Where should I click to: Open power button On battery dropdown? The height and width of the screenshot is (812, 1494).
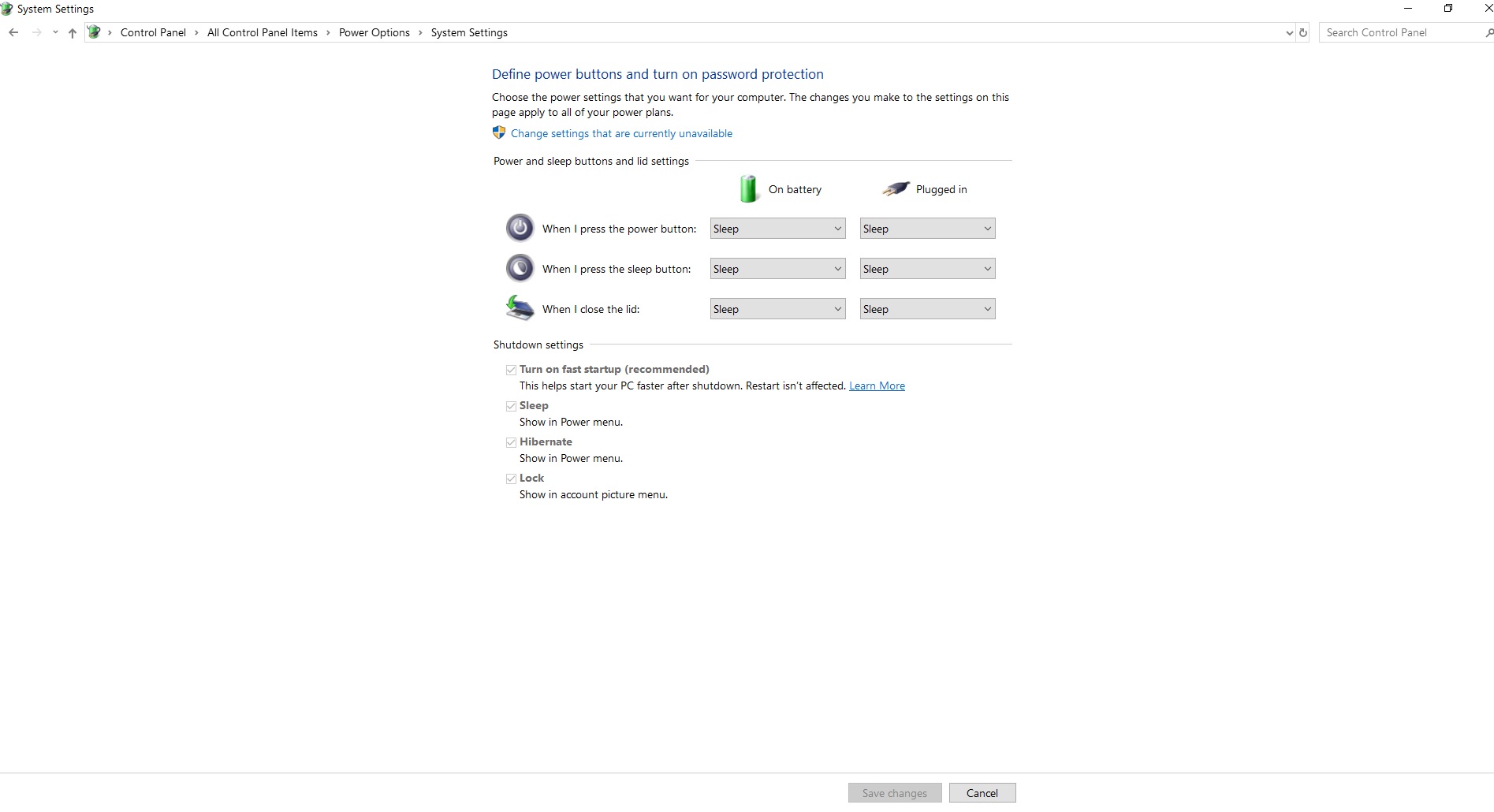point(777,229)
